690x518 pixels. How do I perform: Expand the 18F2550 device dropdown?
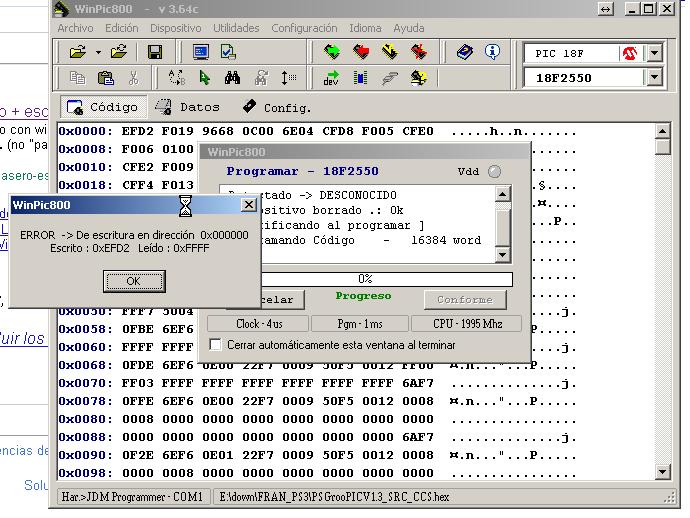654,77
